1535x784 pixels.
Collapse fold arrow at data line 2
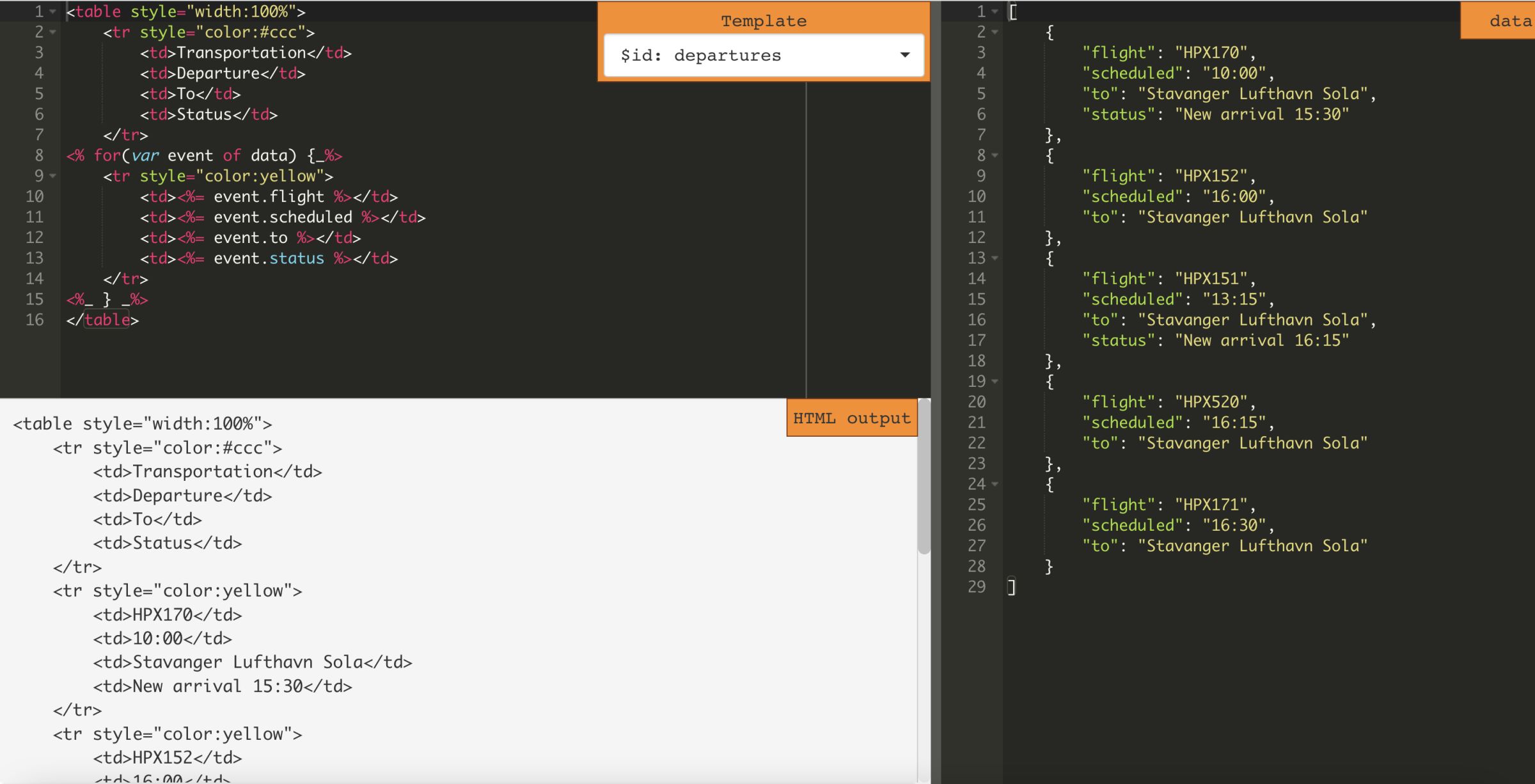995,32
